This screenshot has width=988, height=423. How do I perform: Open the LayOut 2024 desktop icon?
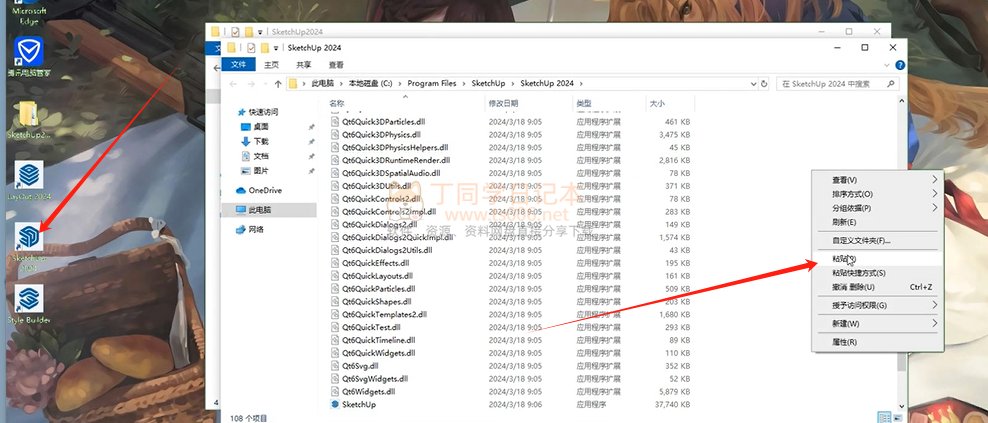click(29, 175)
